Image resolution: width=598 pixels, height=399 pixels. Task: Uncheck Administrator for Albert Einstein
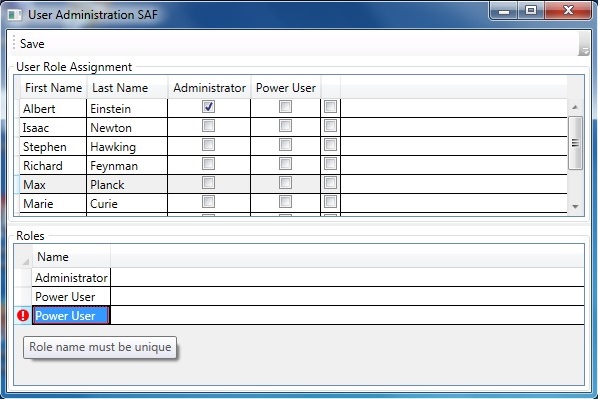point(208,106)
